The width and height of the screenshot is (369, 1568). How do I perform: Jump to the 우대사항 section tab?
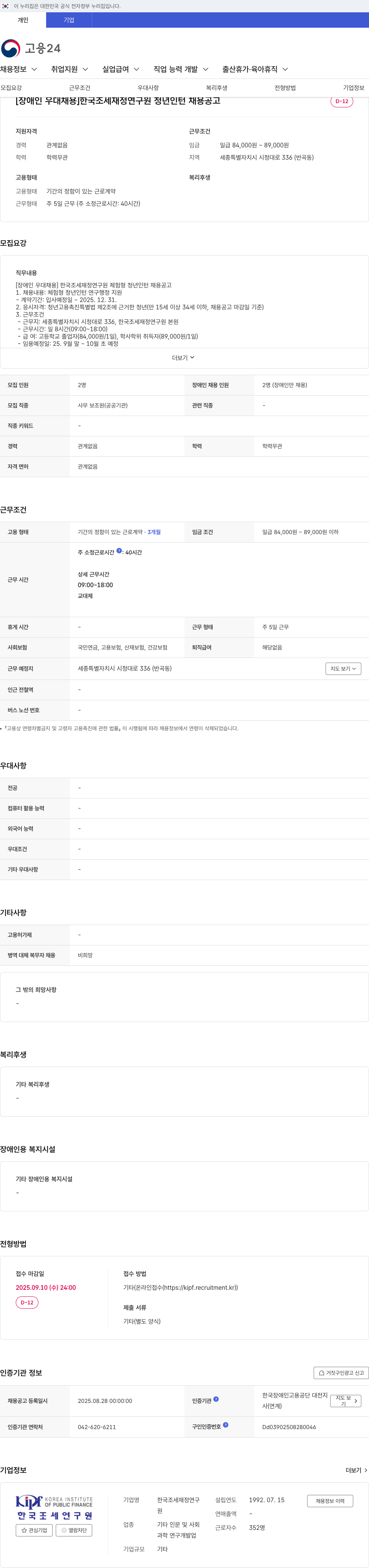pos(148,88)
